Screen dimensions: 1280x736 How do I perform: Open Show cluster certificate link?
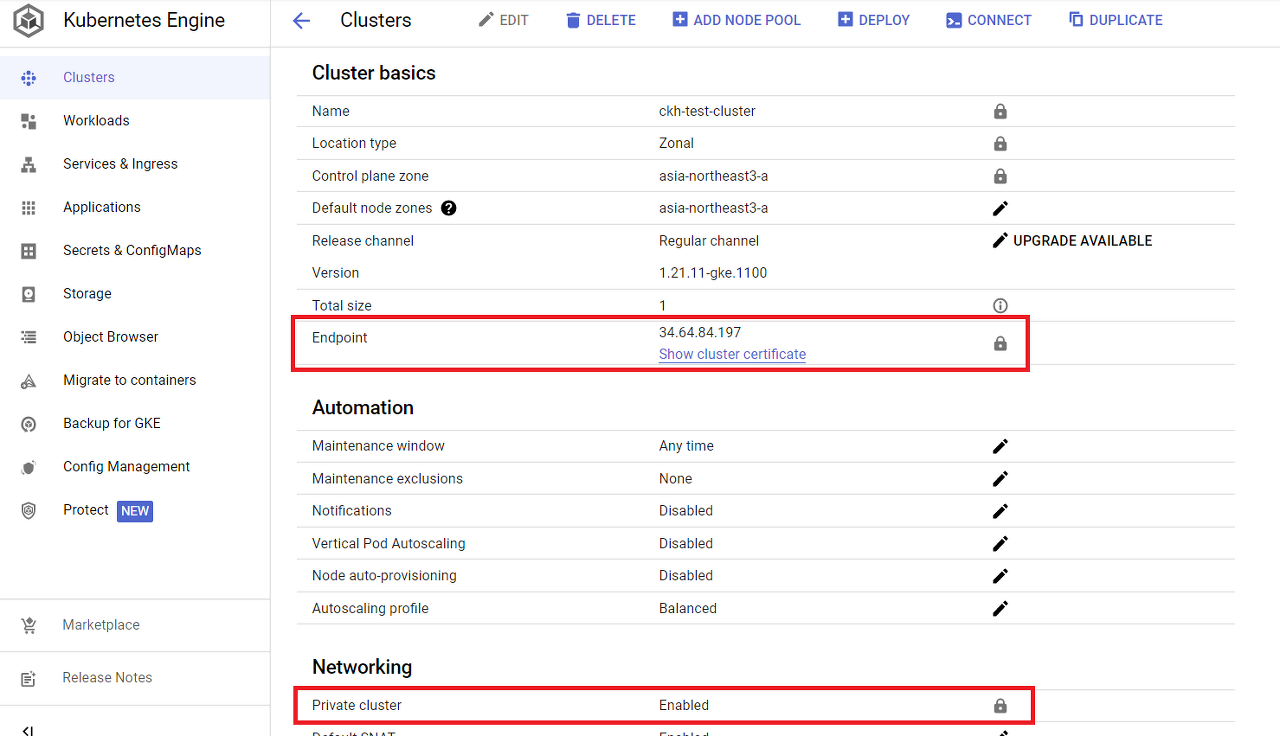(732, 354)
